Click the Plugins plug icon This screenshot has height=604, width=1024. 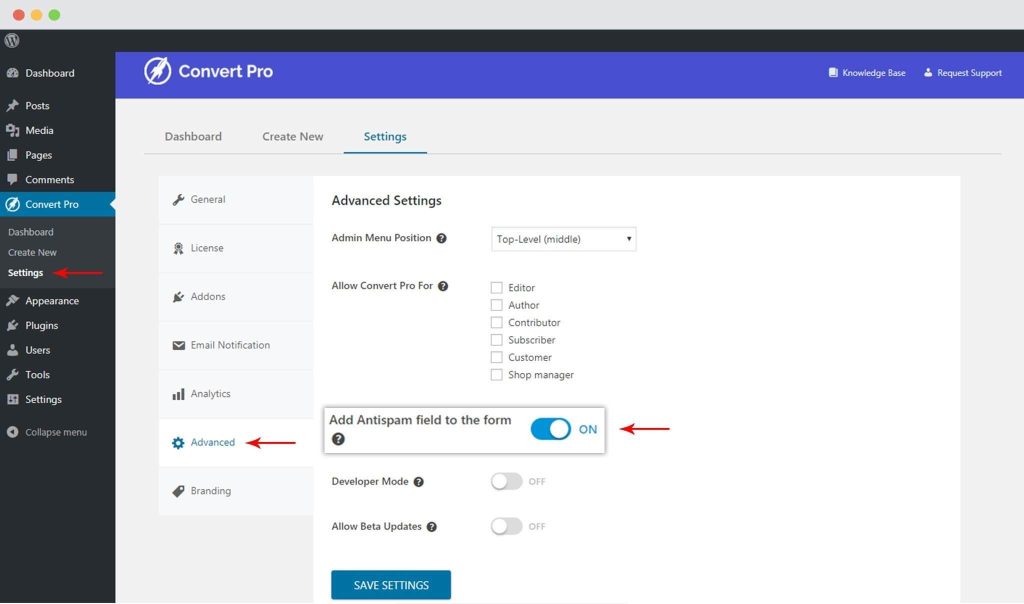[x=12, y=325]
